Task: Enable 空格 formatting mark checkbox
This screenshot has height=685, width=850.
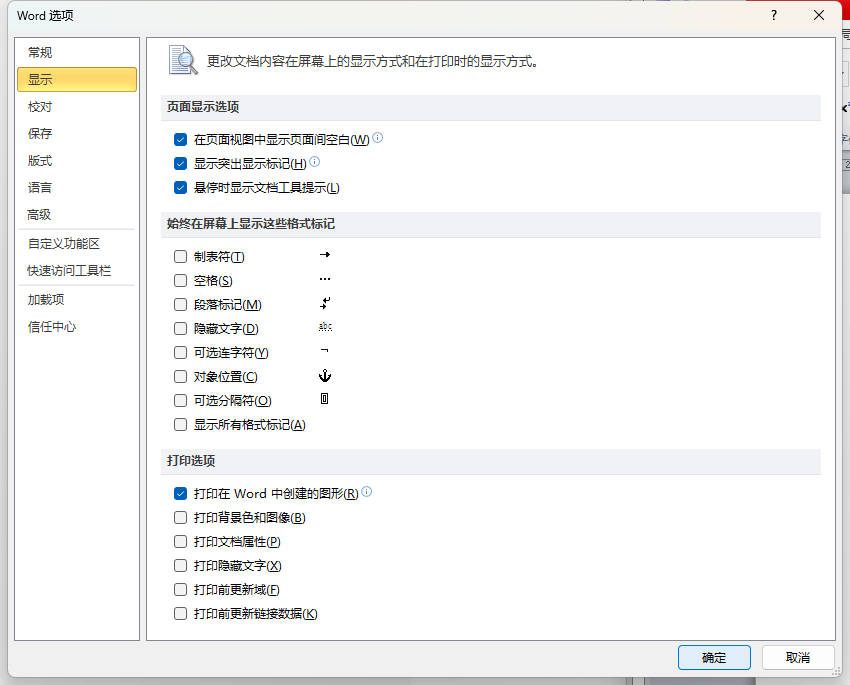Action: point(181,280)
